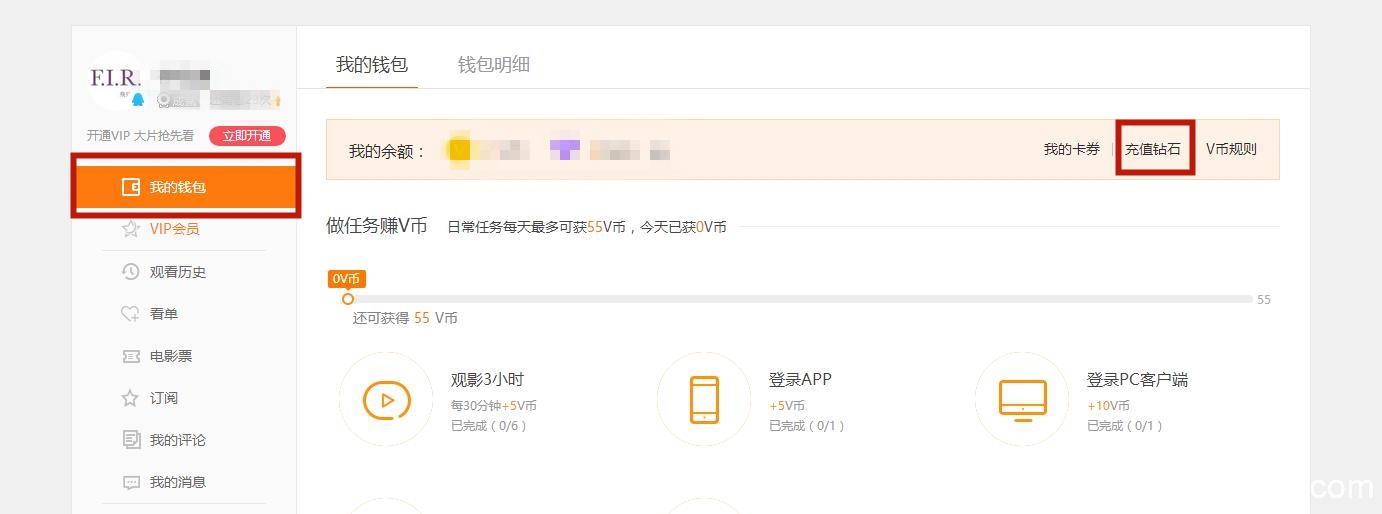This screenshot has height=514, width=1382.
Task: Open V币规则 rules link
Action: [1231, 149]
